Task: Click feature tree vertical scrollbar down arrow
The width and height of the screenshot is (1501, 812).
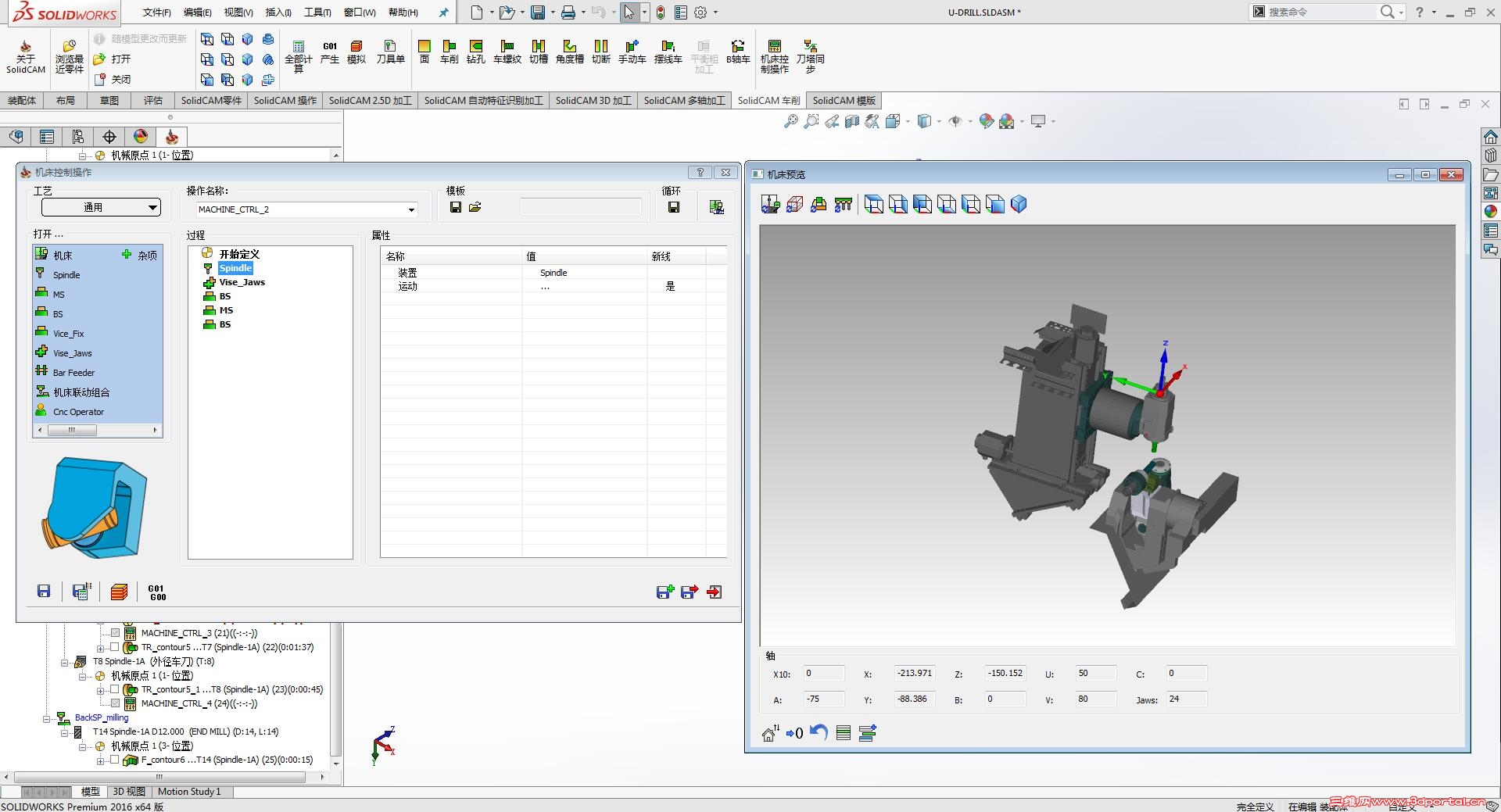Action: pos(336,764)
